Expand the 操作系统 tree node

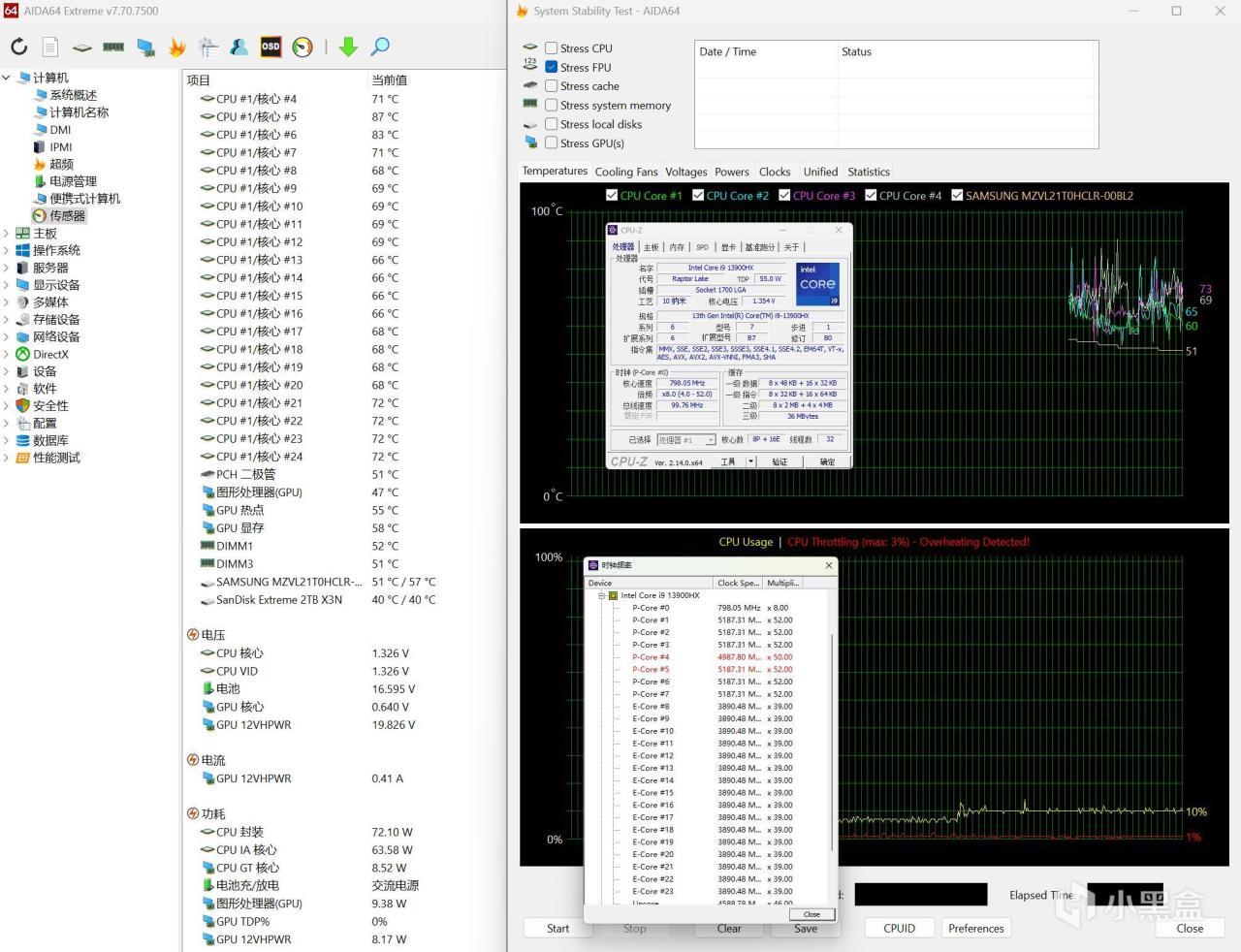click(7, 251)
